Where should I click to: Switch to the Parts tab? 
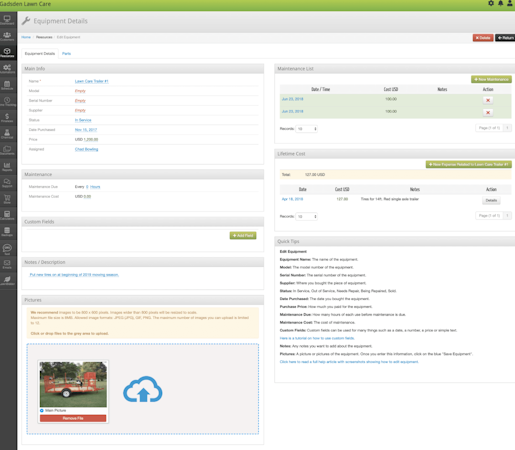point(66,54)
